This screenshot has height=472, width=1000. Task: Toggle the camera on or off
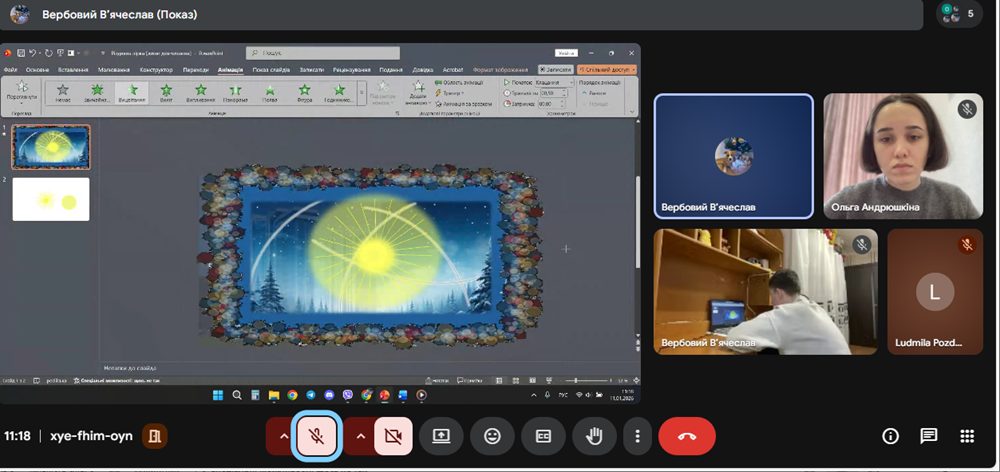coord(393,436)
